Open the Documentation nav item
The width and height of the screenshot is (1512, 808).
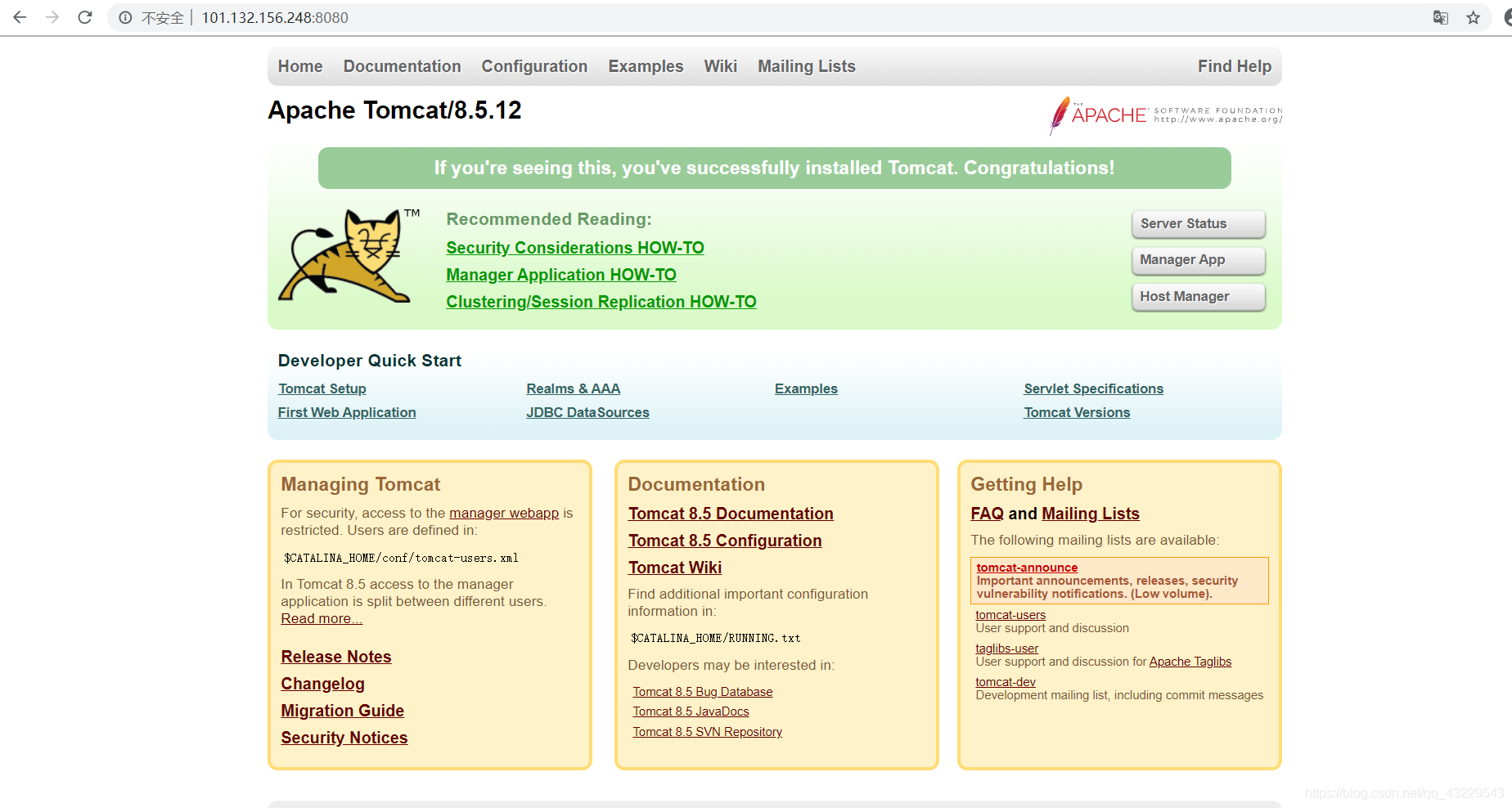tap(402, 66)
